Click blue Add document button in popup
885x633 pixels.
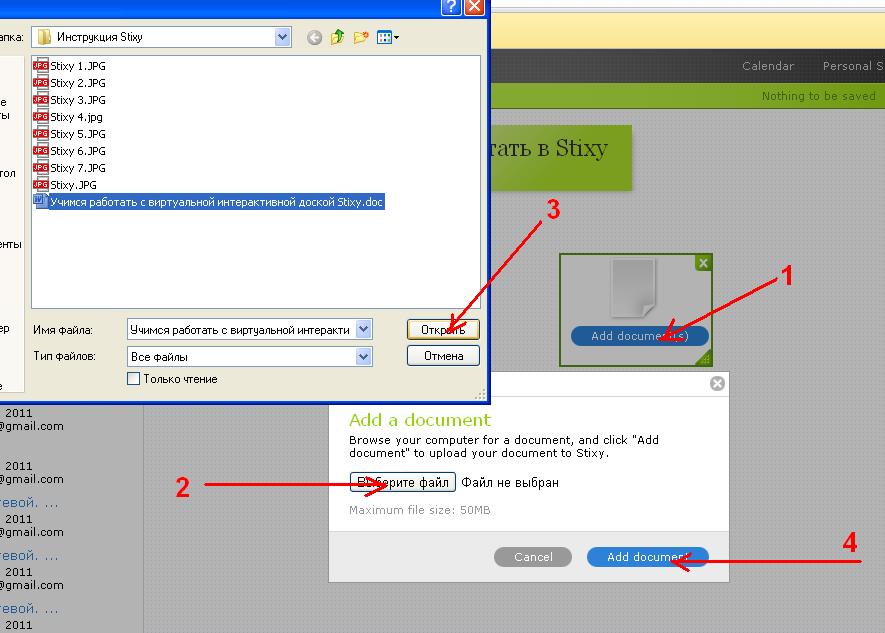click(x=647, y=557)
